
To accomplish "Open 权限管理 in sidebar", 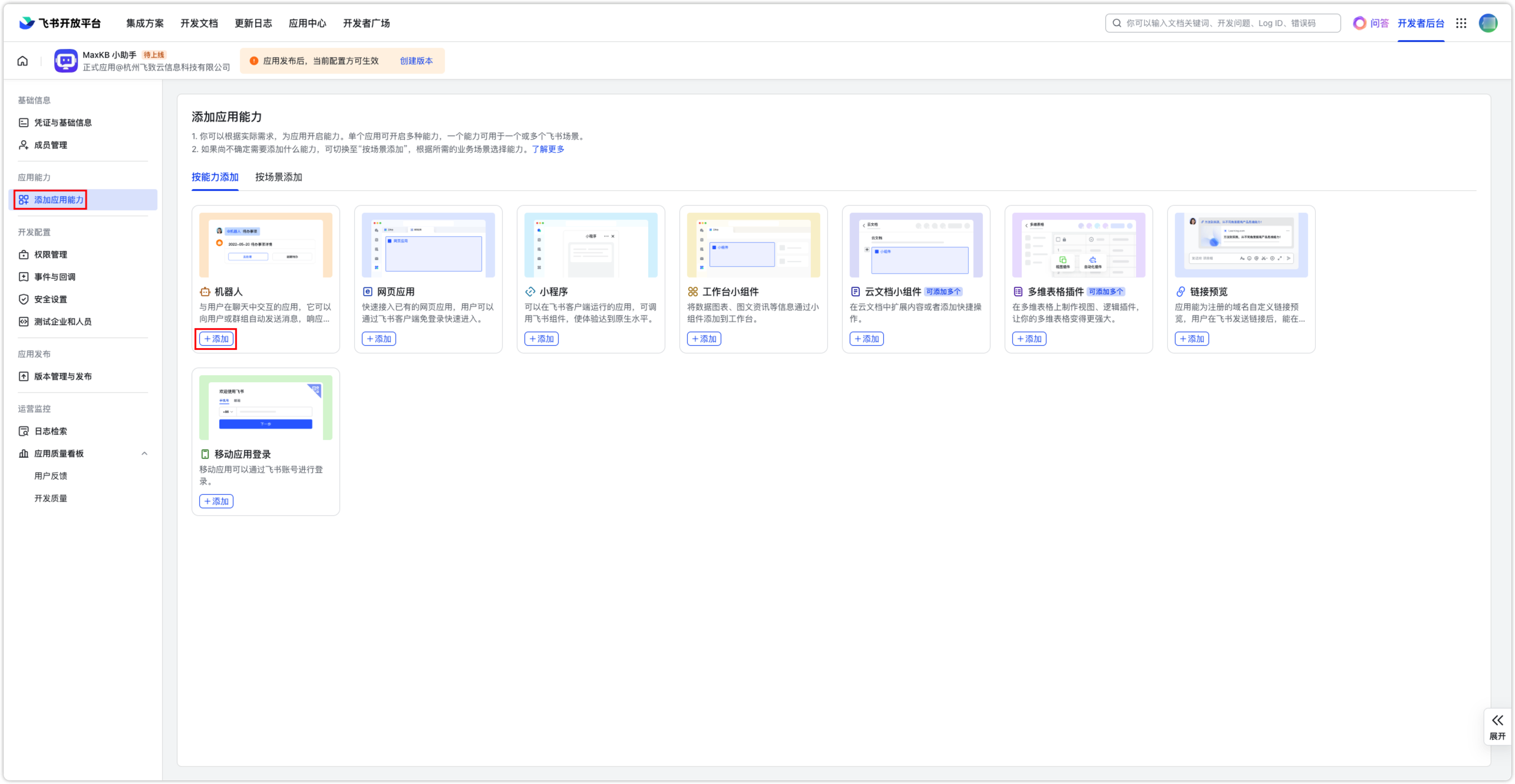I will pyautogui.click(x=51, y=254).
